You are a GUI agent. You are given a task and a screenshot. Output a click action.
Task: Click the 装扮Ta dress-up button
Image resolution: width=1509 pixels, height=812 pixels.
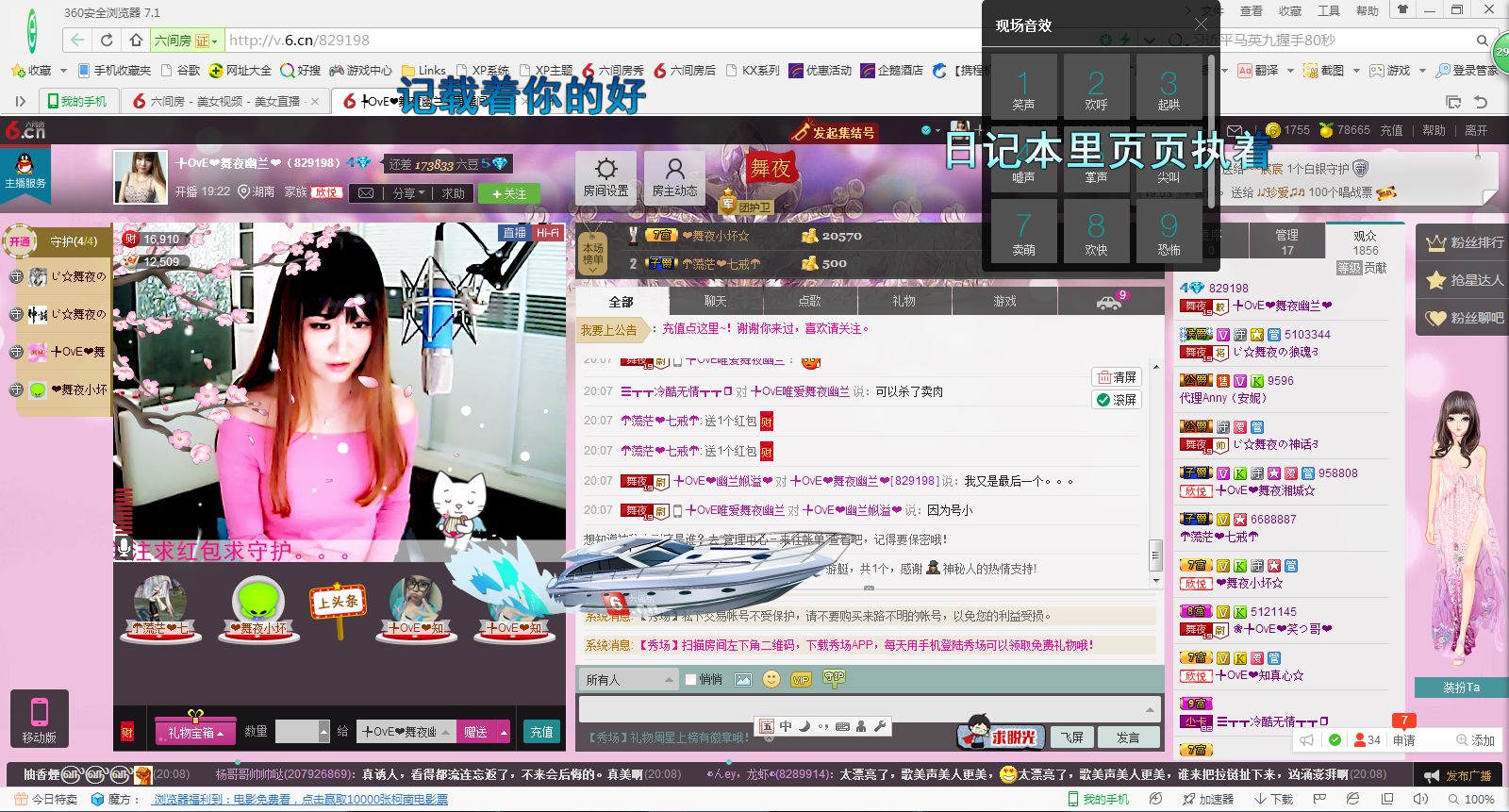pyautogui.click(x=1461, y=688)
